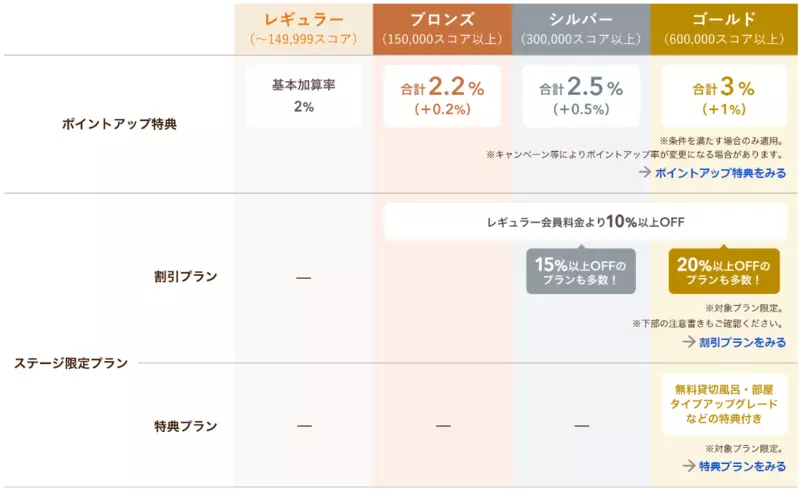800x491 pixels.
Task: Open the 特典プランをみる link
Action: pos(742,466)
